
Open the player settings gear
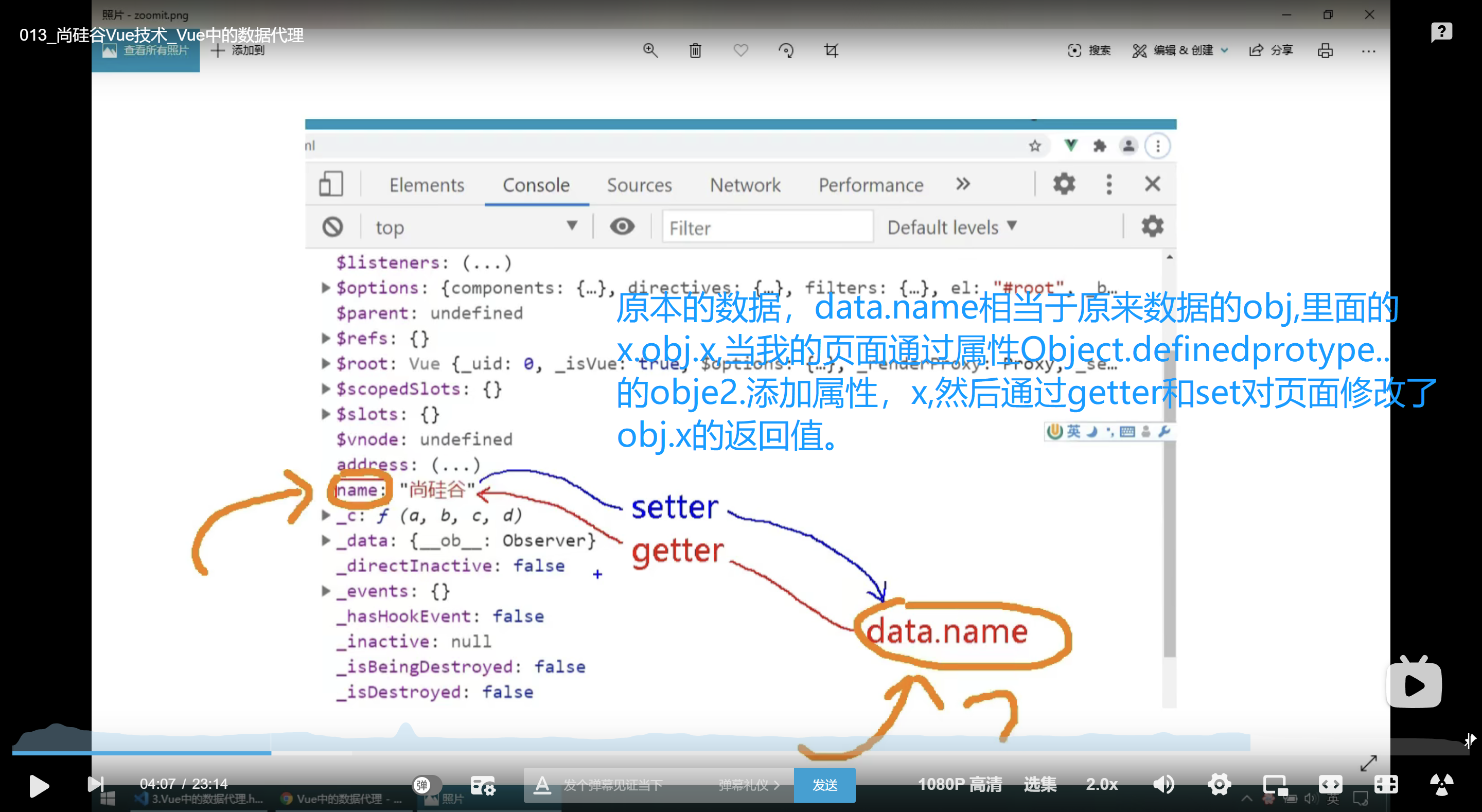(1219, 784)
